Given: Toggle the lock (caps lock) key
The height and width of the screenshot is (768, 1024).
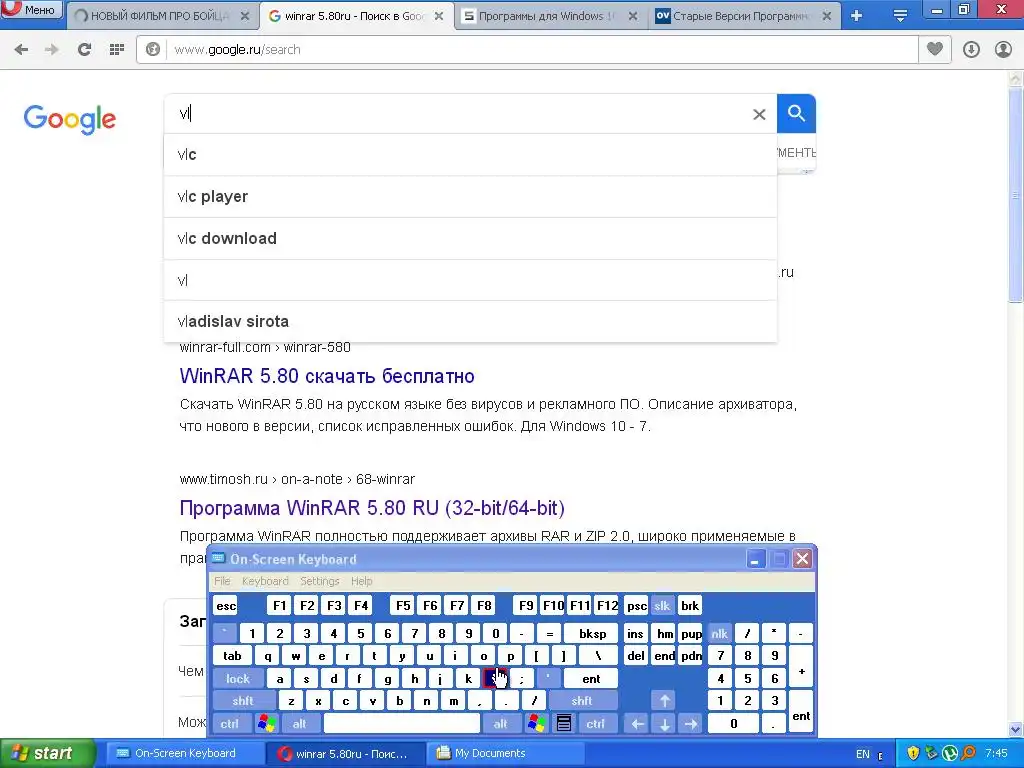Looking at the screenshot, I should coord(238,679).
